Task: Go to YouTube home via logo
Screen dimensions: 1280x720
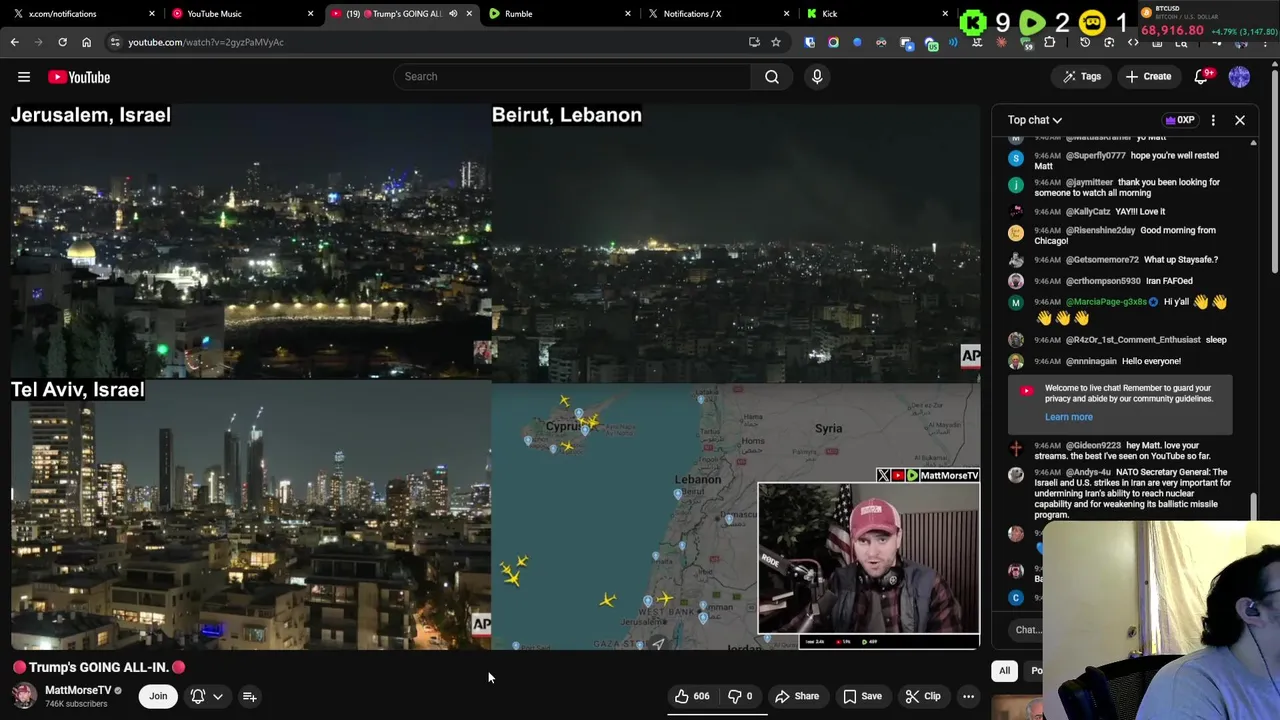Action: click(x=79, y=77)
